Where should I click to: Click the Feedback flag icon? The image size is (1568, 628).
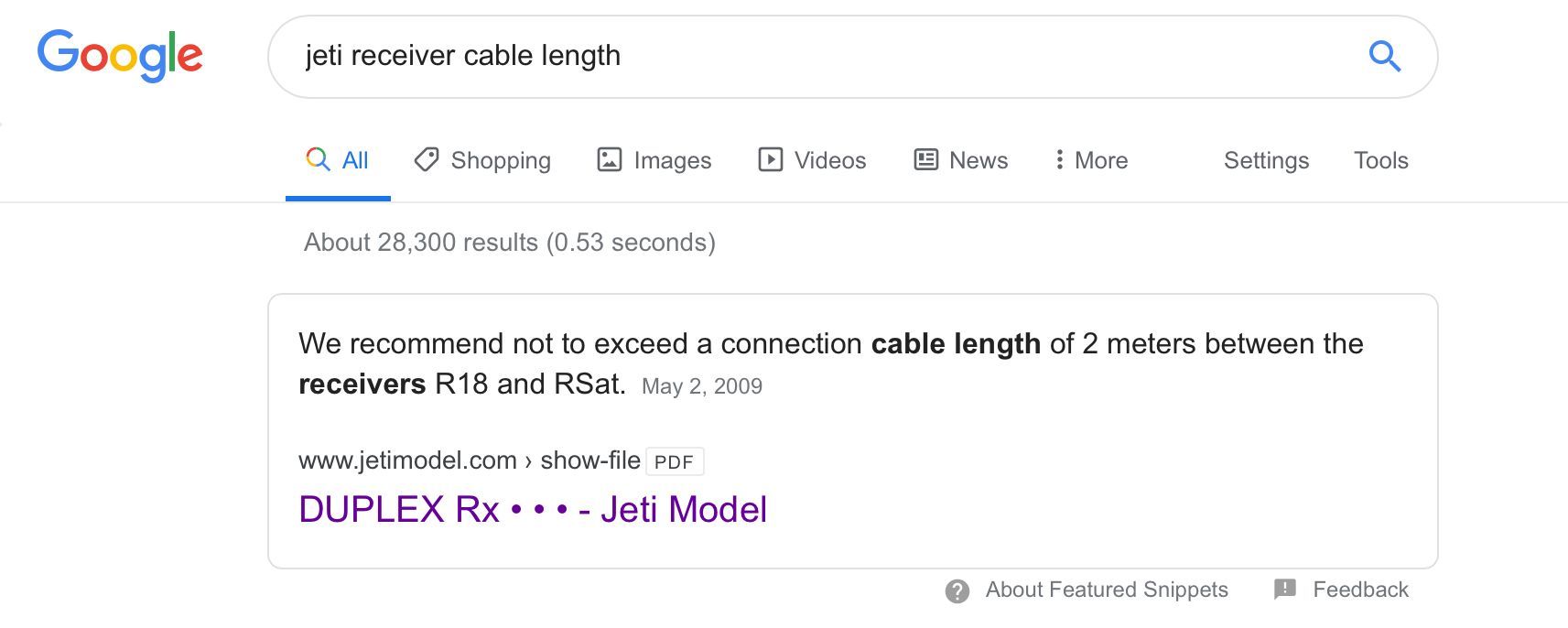(x=1285, y=589)
